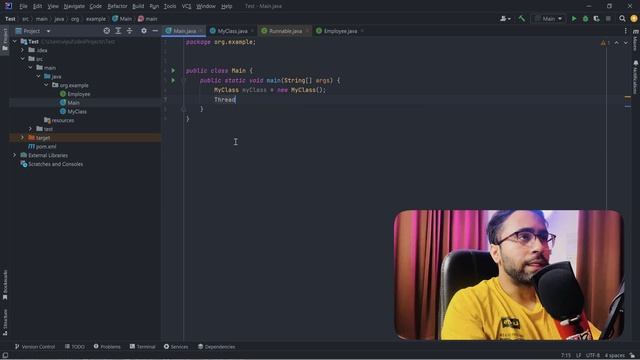Click LF line separator in status bar
The image size is (640, 360).
[578, 356]
